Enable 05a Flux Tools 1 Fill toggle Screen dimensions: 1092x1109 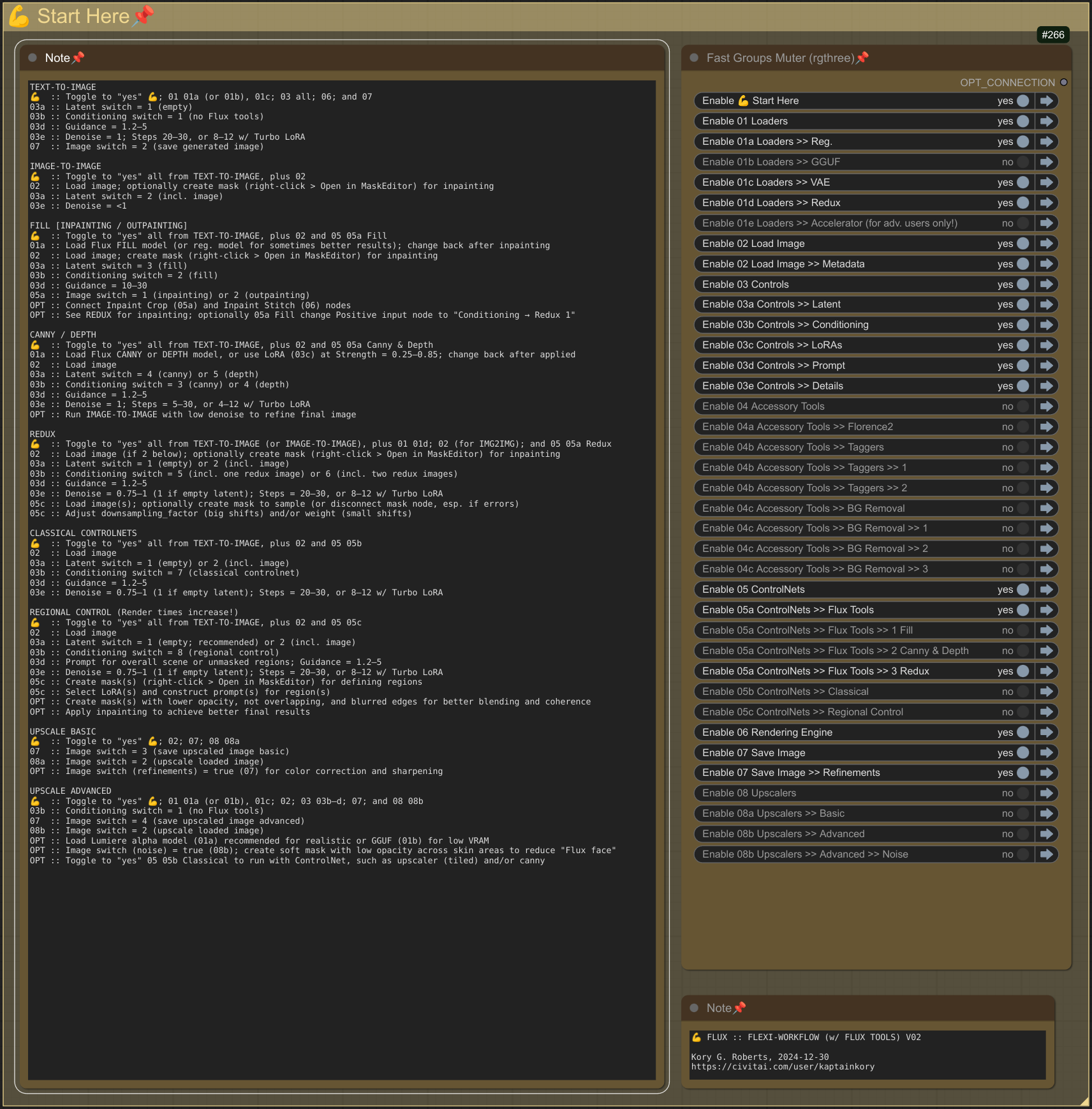tap(1023, 630)
